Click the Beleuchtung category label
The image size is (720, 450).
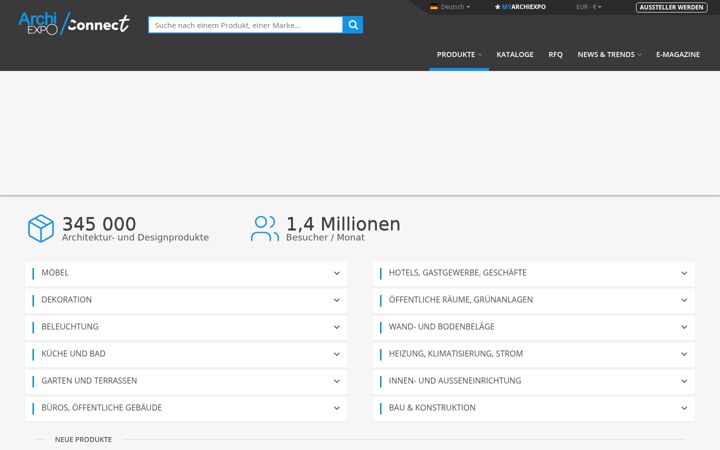(x=70, y=327)
